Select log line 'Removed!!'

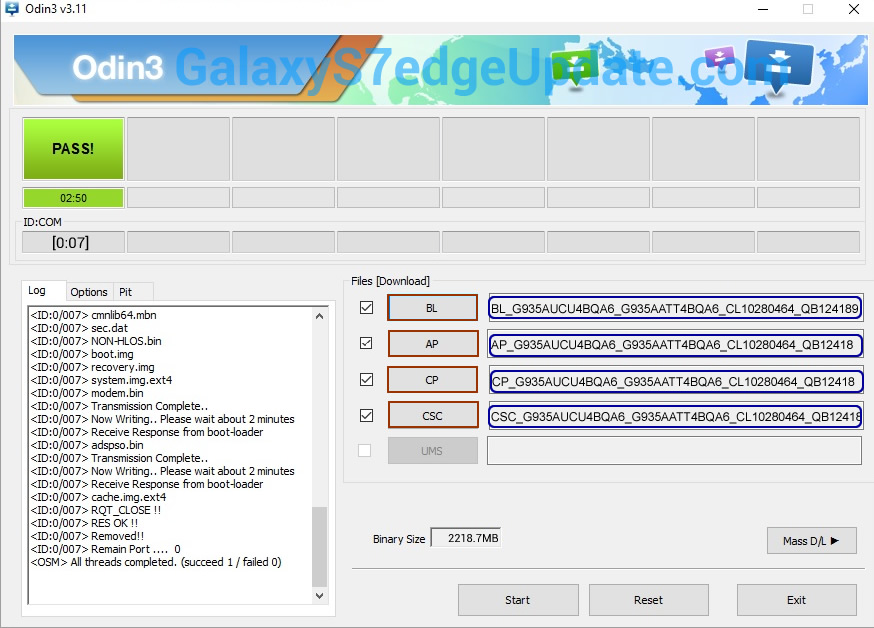(x=88, y=536)
